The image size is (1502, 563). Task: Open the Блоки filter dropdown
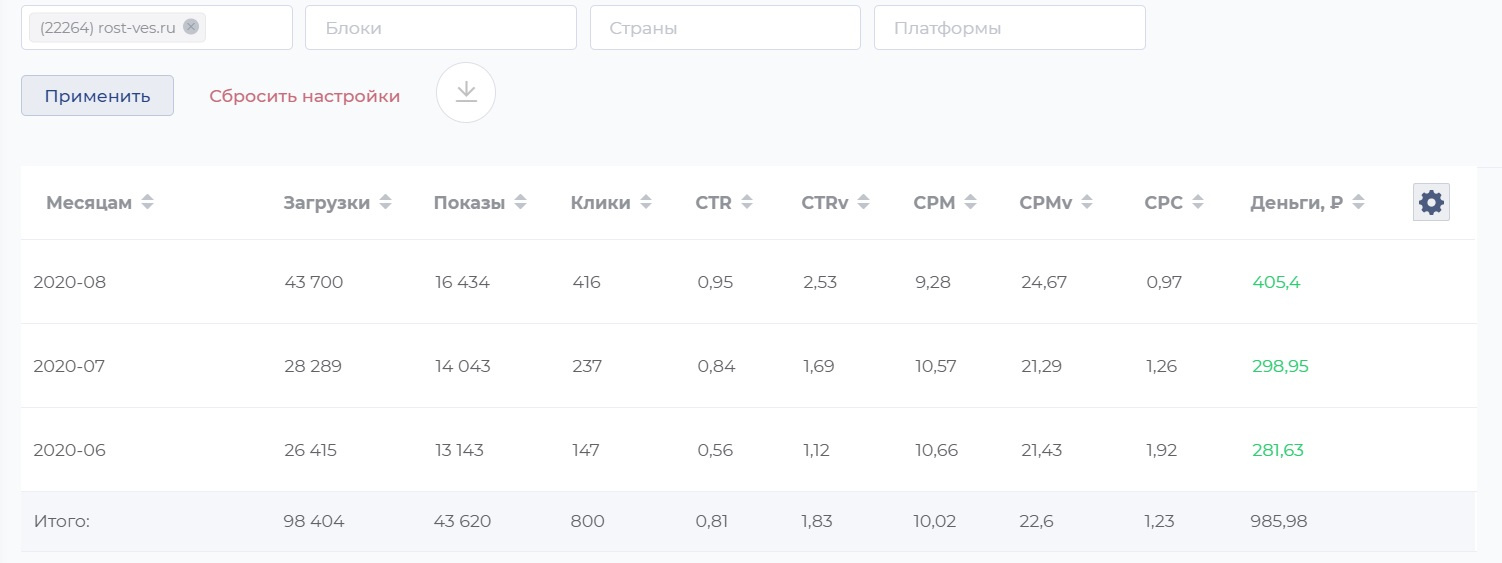(440, 28)
